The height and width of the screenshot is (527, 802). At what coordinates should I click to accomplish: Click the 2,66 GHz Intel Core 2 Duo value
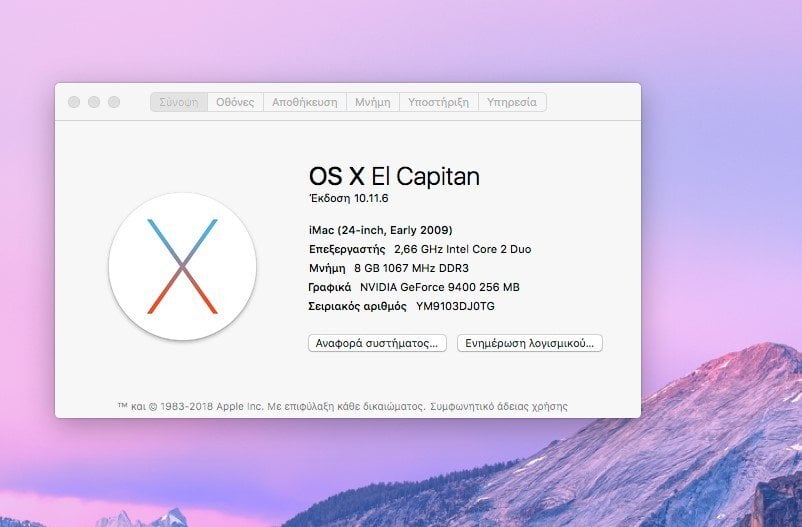pyautogui.click(x=462, y=249)
